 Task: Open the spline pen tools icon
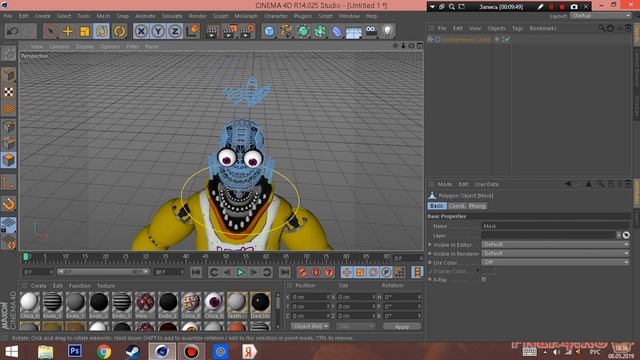pos(286,31)
